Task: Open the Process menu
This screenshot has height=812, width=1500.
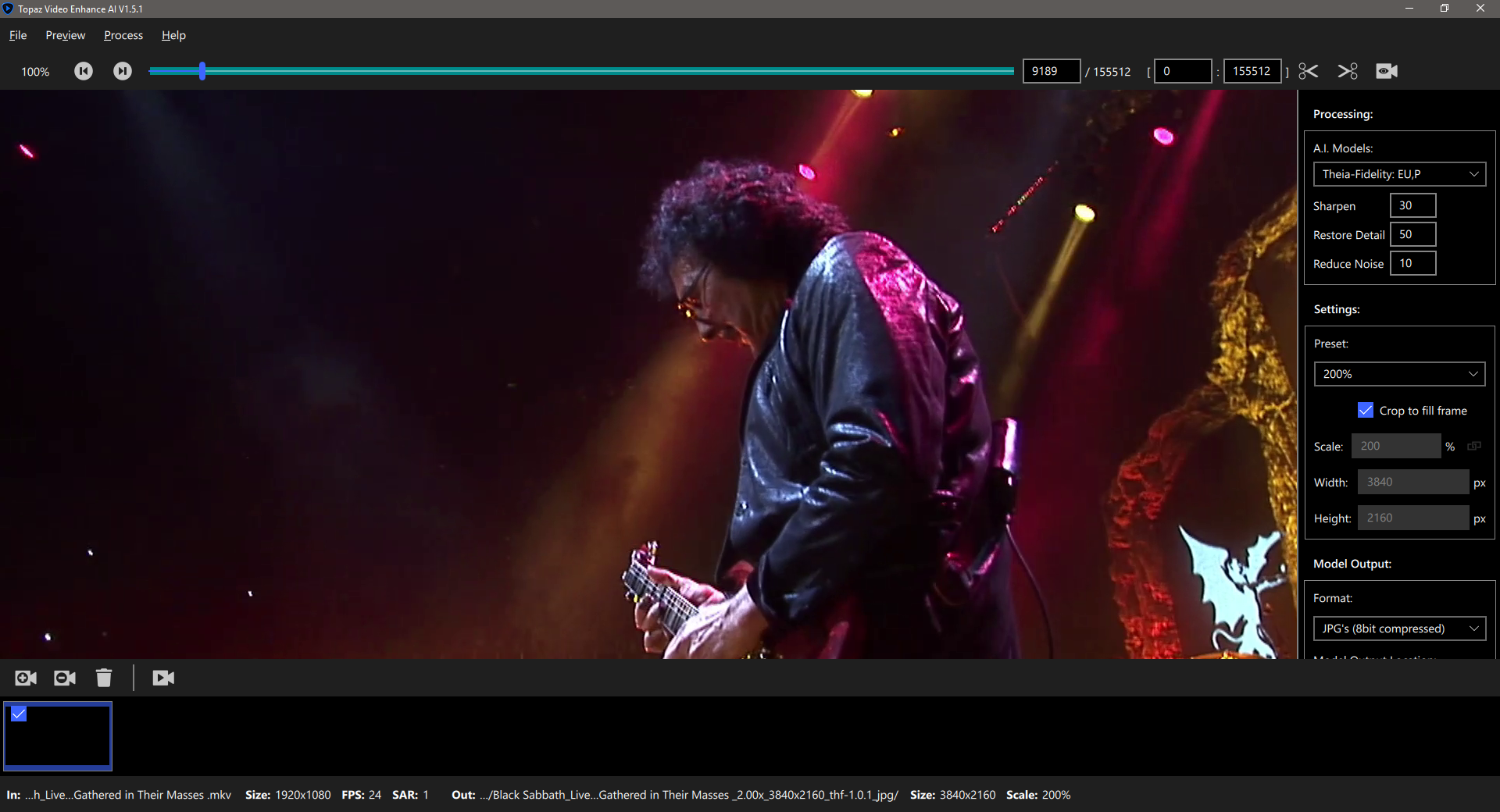Action: (x=123, y=35)
